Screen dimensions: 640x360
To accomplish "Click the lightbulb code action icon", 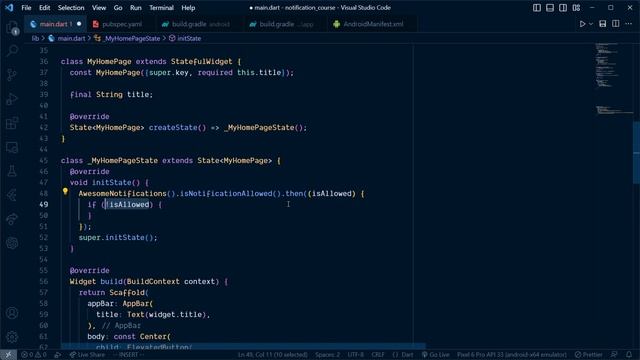I will [x=65, y=191].
